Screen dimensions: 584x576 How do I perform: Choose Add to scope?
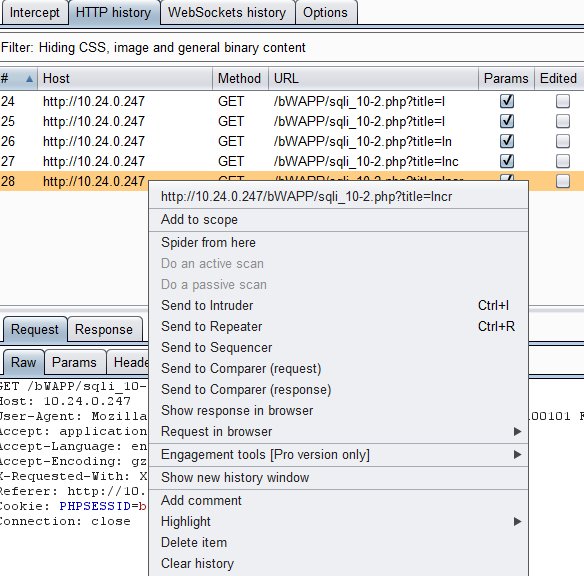[x=339, y=220]
